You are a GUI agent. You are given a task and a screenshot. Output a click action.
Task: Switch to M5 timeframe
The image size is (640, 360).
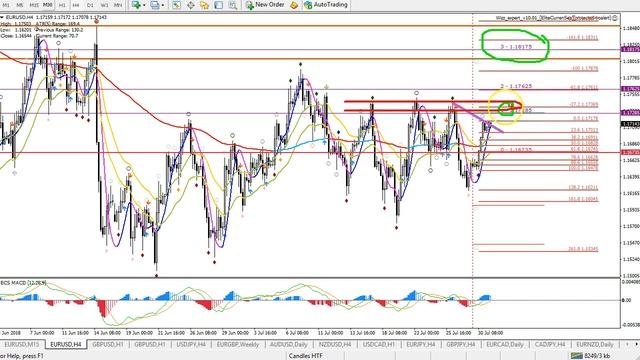[x=20, y=5]
